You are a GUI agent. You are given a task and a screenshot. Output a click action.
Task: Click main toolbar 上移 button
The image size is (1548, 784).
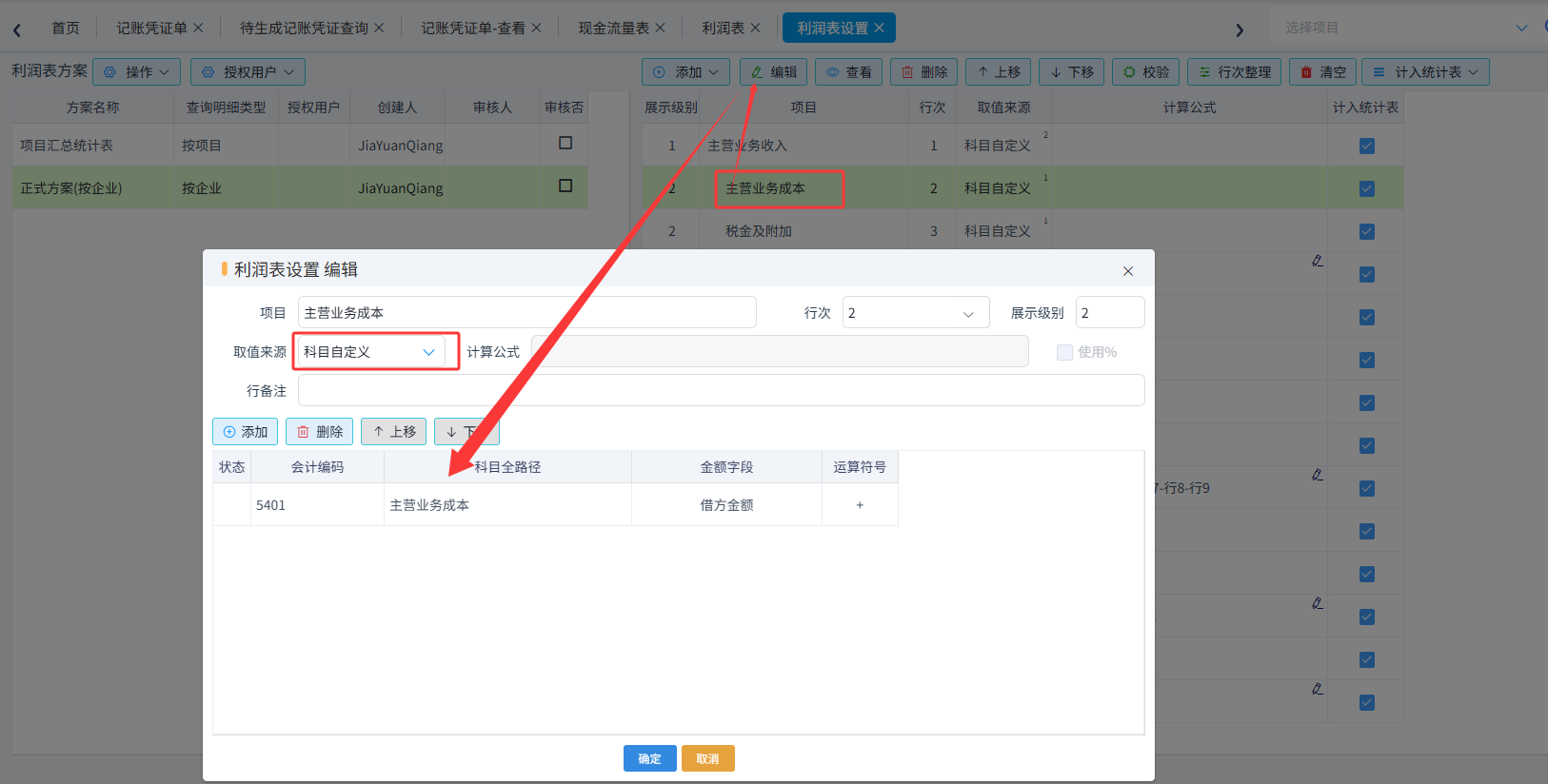point(999,72)
